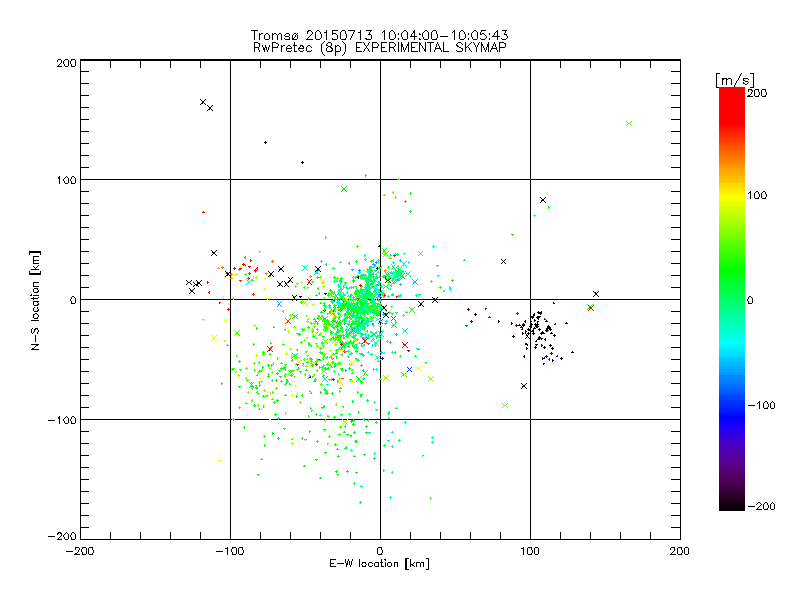Click the '[m/s]' colorbar unit label

tap(735, 80)
